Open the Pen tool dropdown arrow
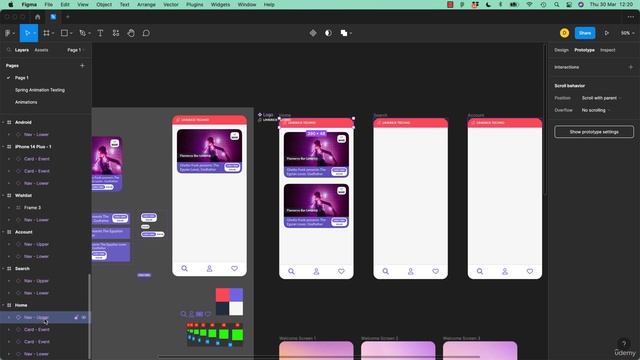Screen dimensions: 640x360 (x=89, y=33)
